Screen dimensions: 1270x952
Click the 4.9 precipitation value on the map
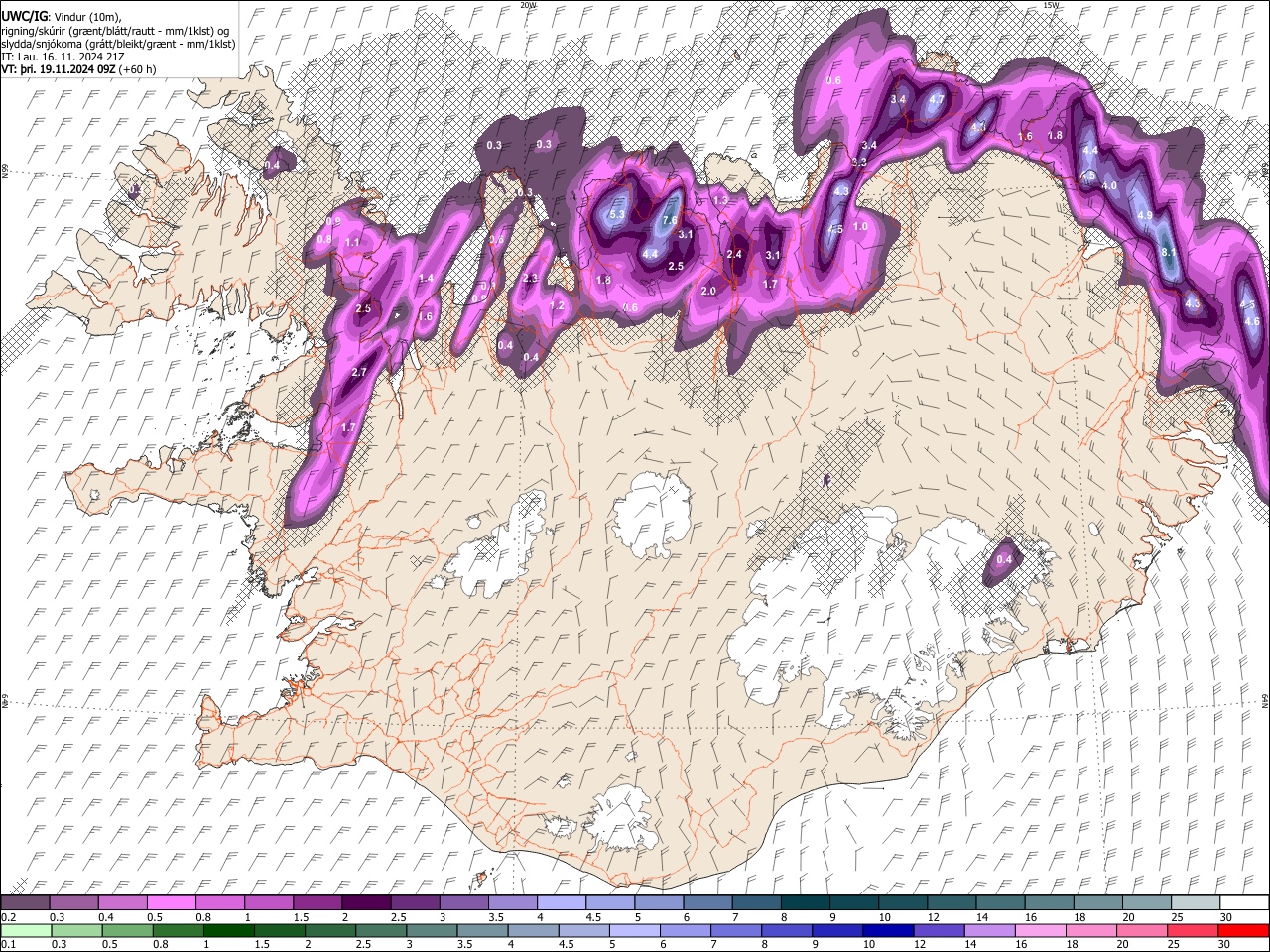tap(1144, 215)
